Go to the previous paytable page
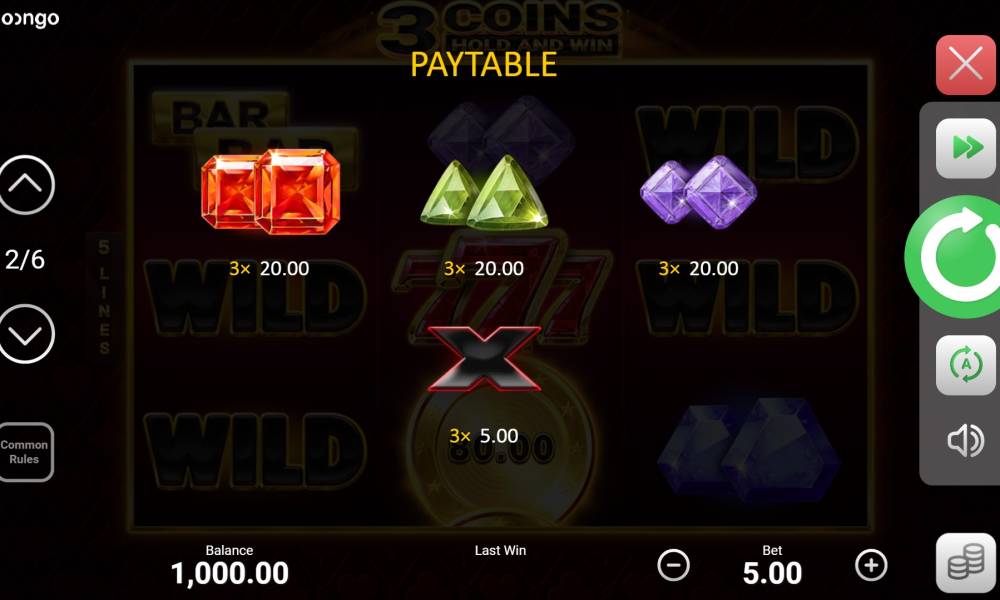 click(x=26, y=185)
